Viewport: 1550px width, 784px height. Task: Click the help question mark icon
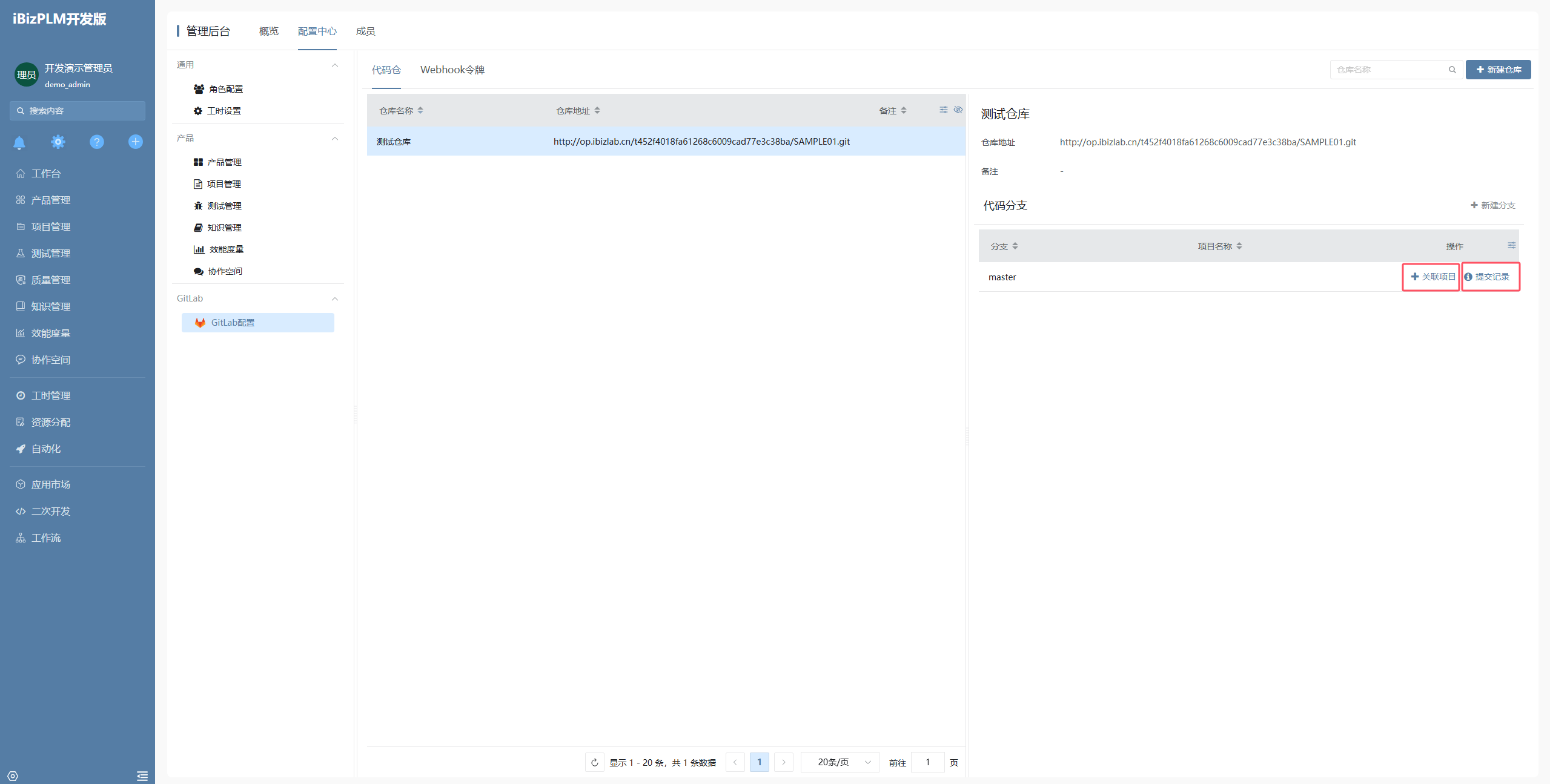point(97,142)
